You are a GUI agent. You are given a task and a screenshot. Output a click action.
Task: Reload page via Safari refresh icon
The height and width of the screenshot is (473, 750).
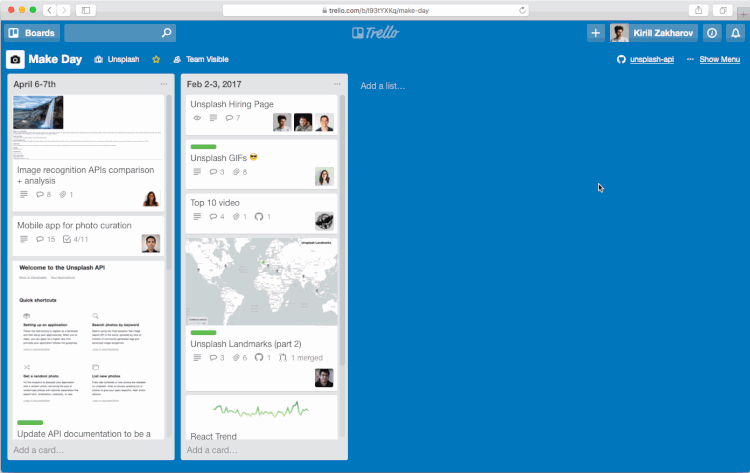pos(522,10)
